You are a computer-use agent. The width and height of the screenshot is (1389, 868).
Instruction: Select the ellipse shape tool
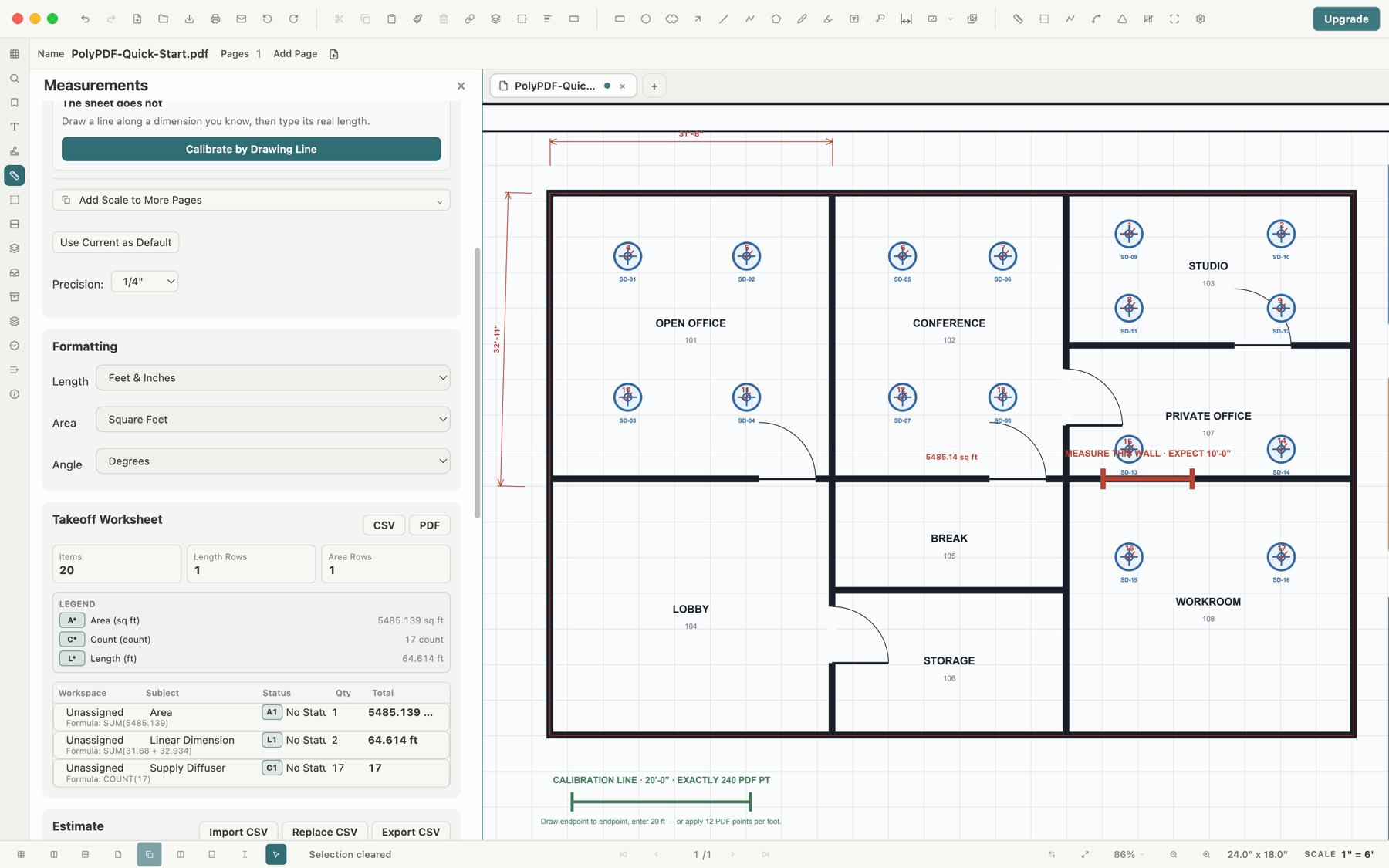coord(646,19)
